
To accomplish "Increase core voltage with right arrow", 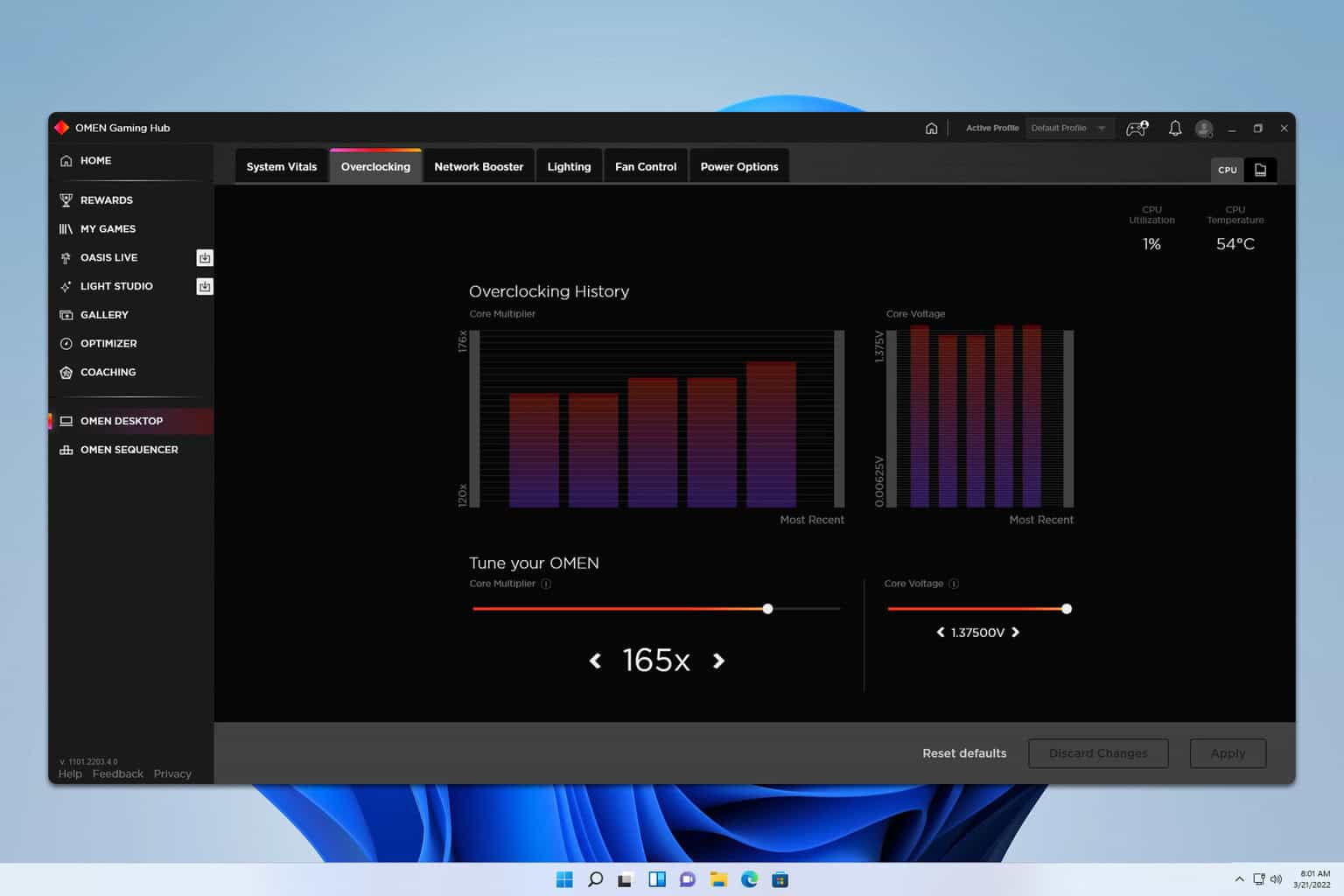I will click(x=1015, y=632).
